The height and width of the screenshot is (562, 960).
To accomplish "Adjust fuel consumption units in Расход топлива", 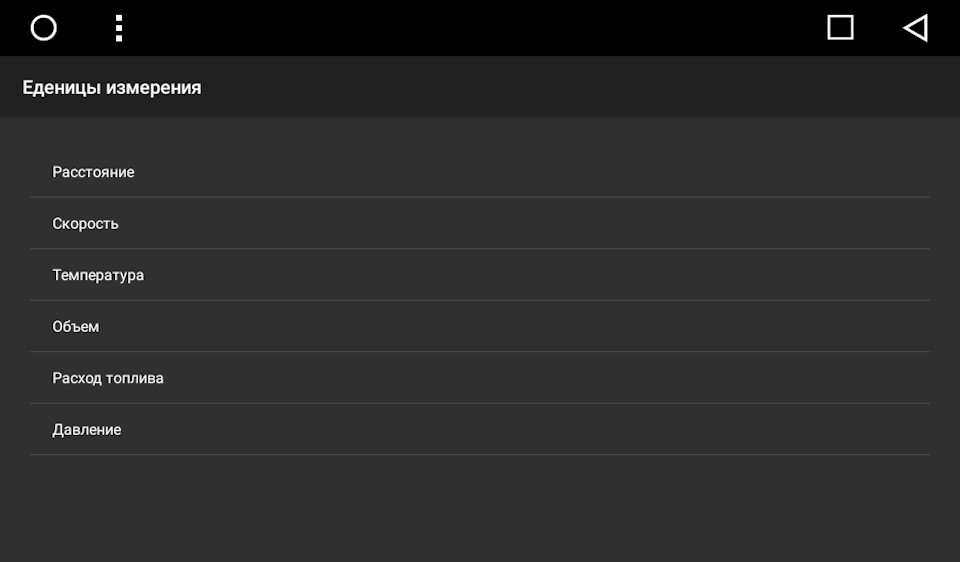I will [480, 378].
